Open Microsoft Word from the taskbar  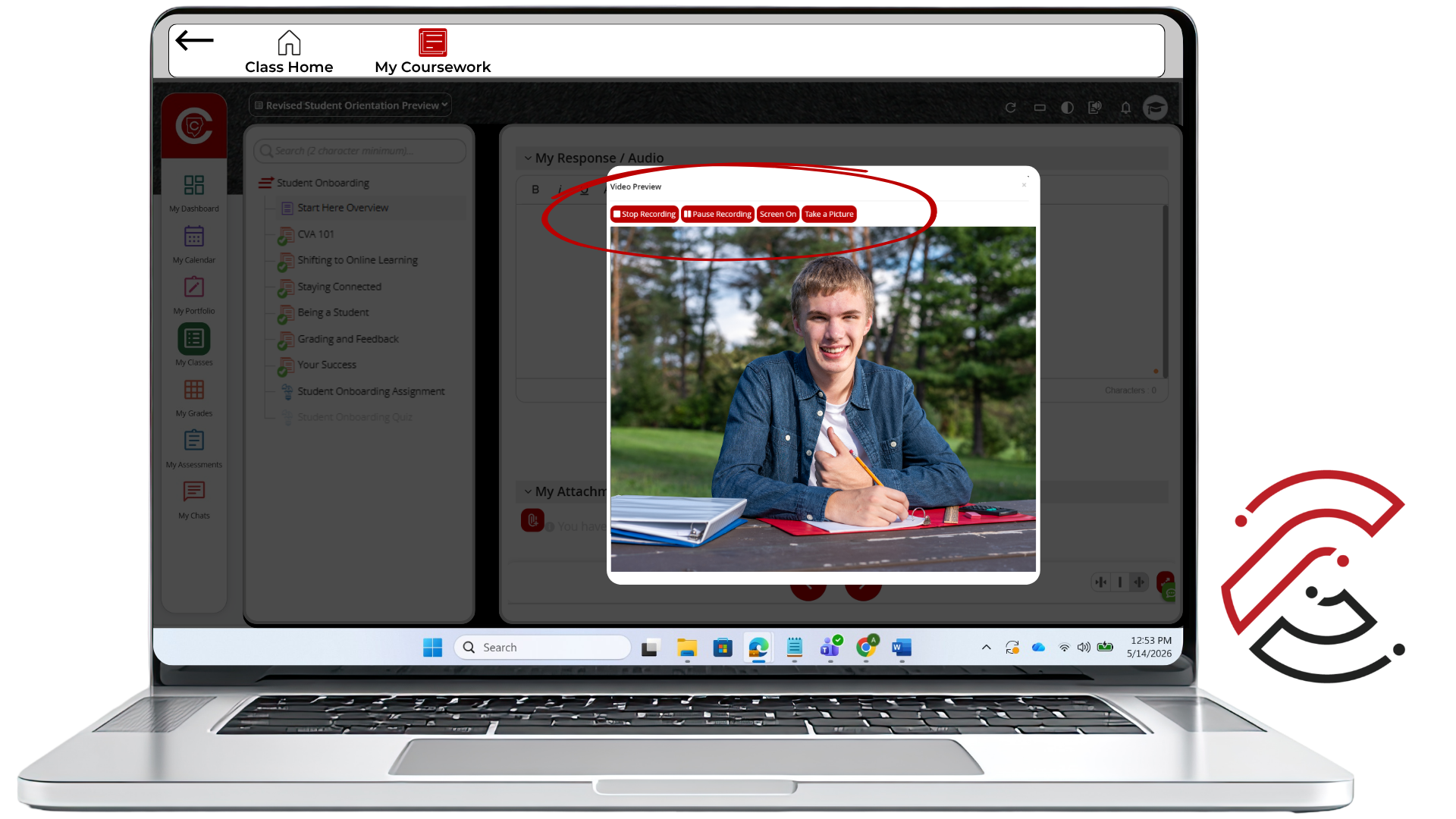pos(902,648)
